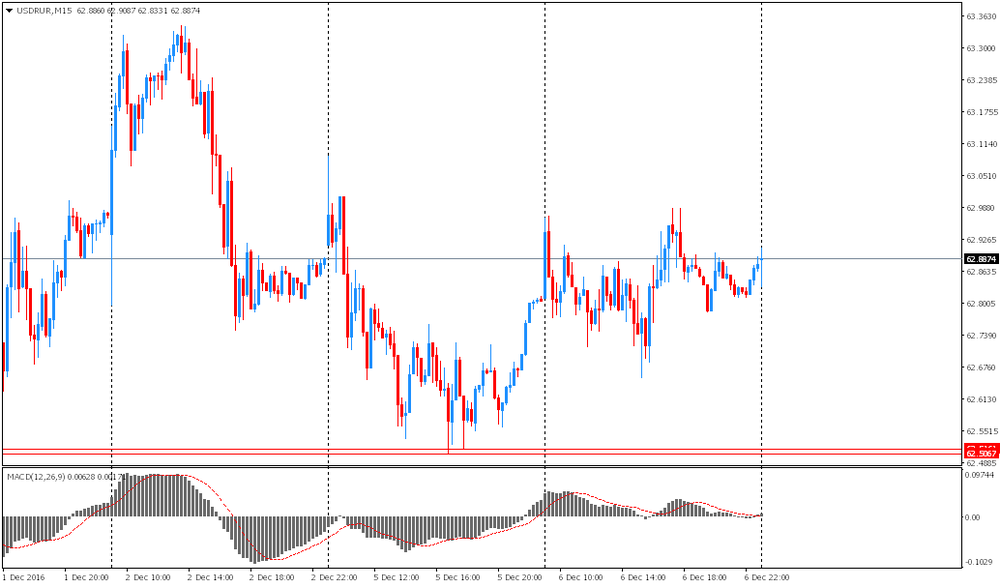Click time label 5 Dec 20:00

[520, 578]
